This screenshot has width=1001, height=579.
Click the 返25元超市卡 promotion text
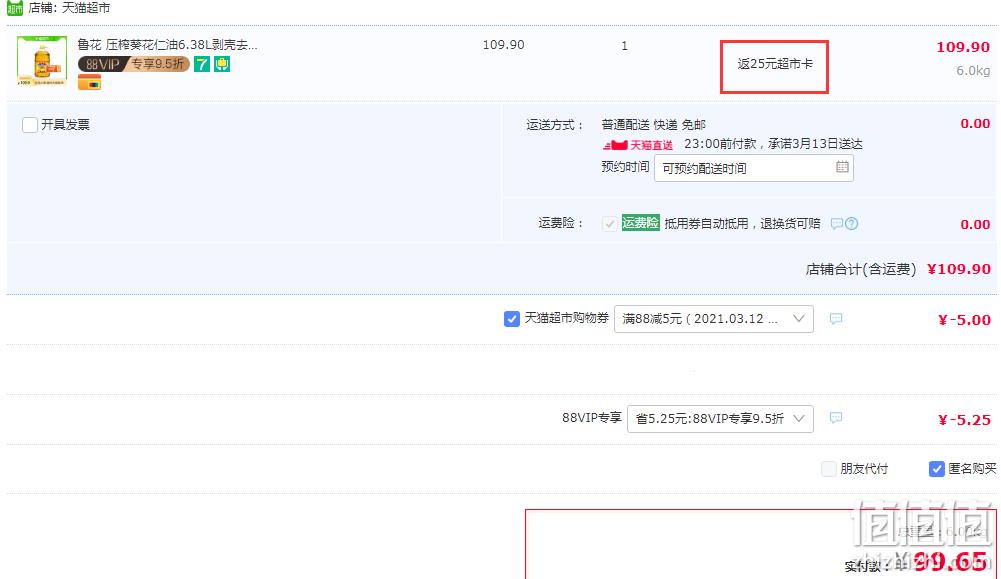pyautogui.click(x=775, y=64)
